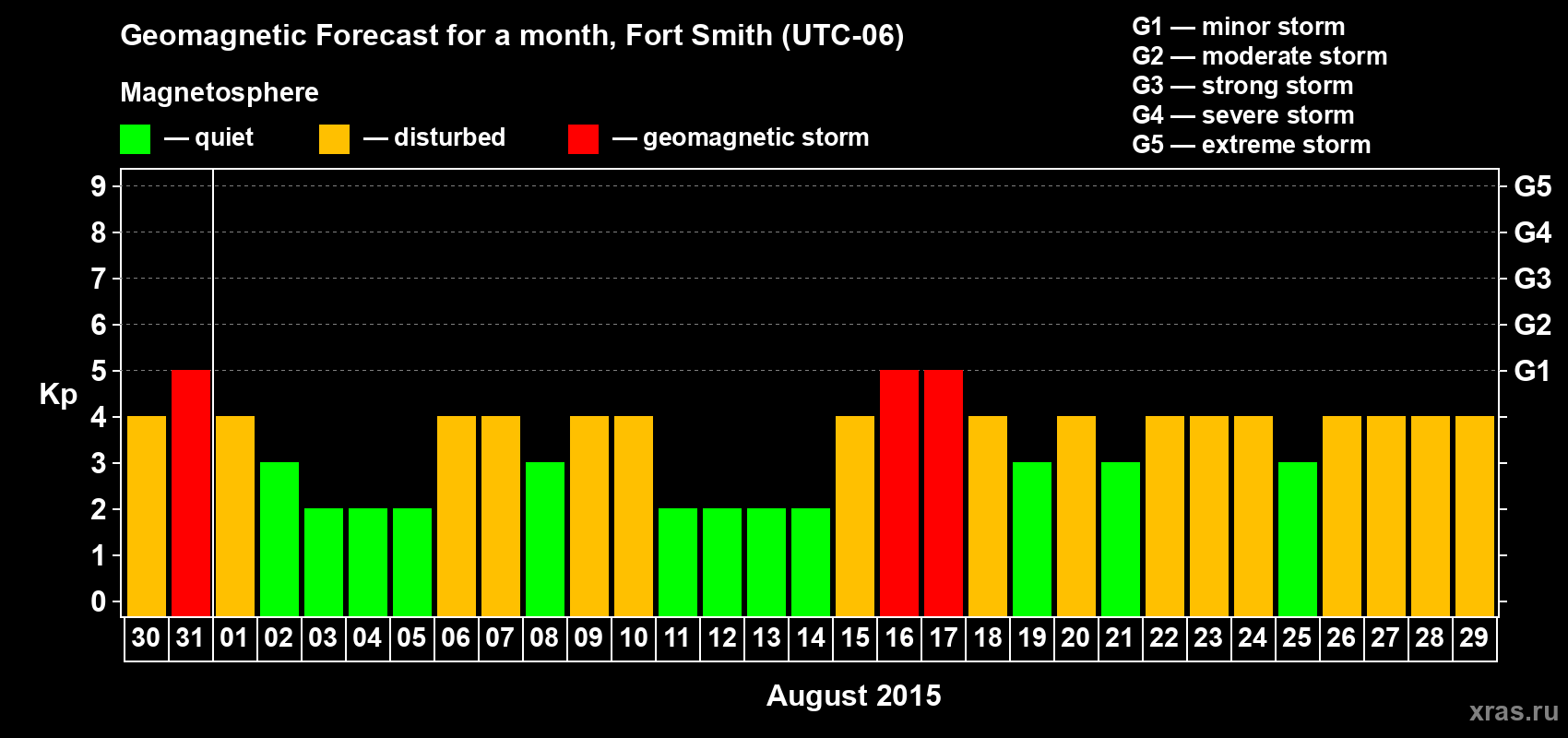Click the G5 label on right axis
Image resolution: width=1568 pixels, height=738 pixels.
pos(1532,186)
